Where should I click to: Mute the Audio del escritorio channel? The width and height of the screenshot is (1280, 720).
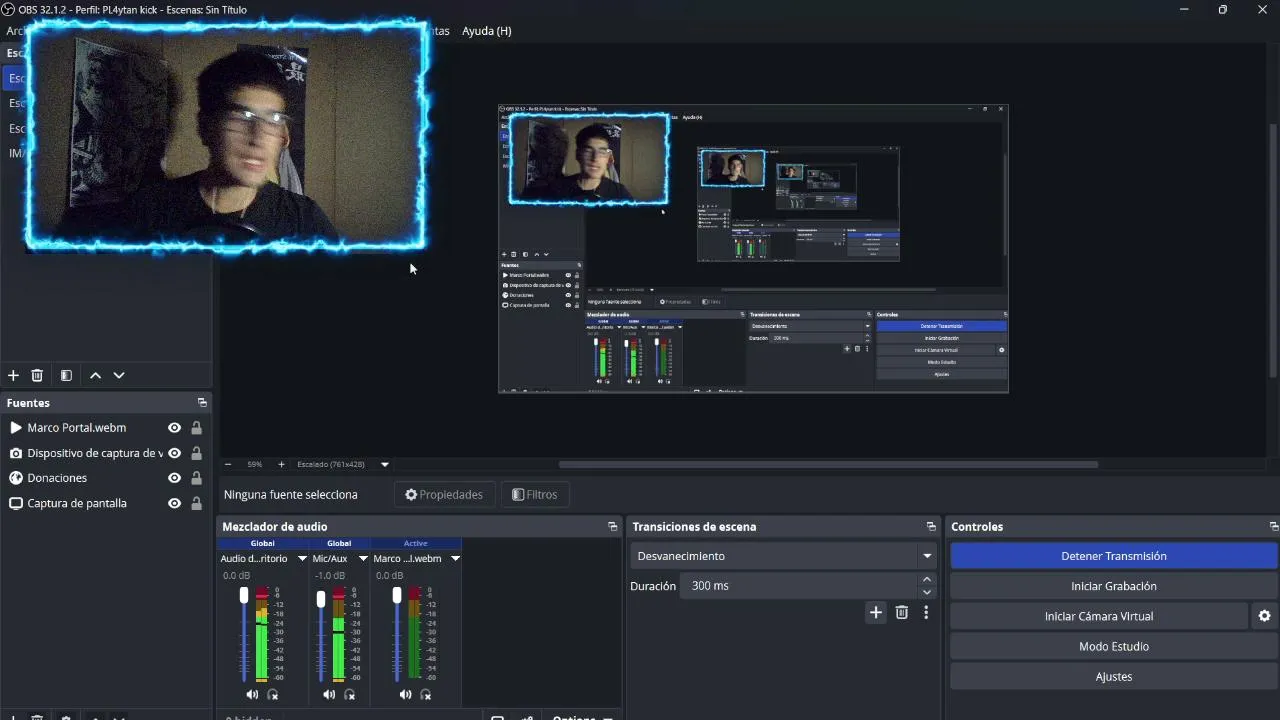252,694
